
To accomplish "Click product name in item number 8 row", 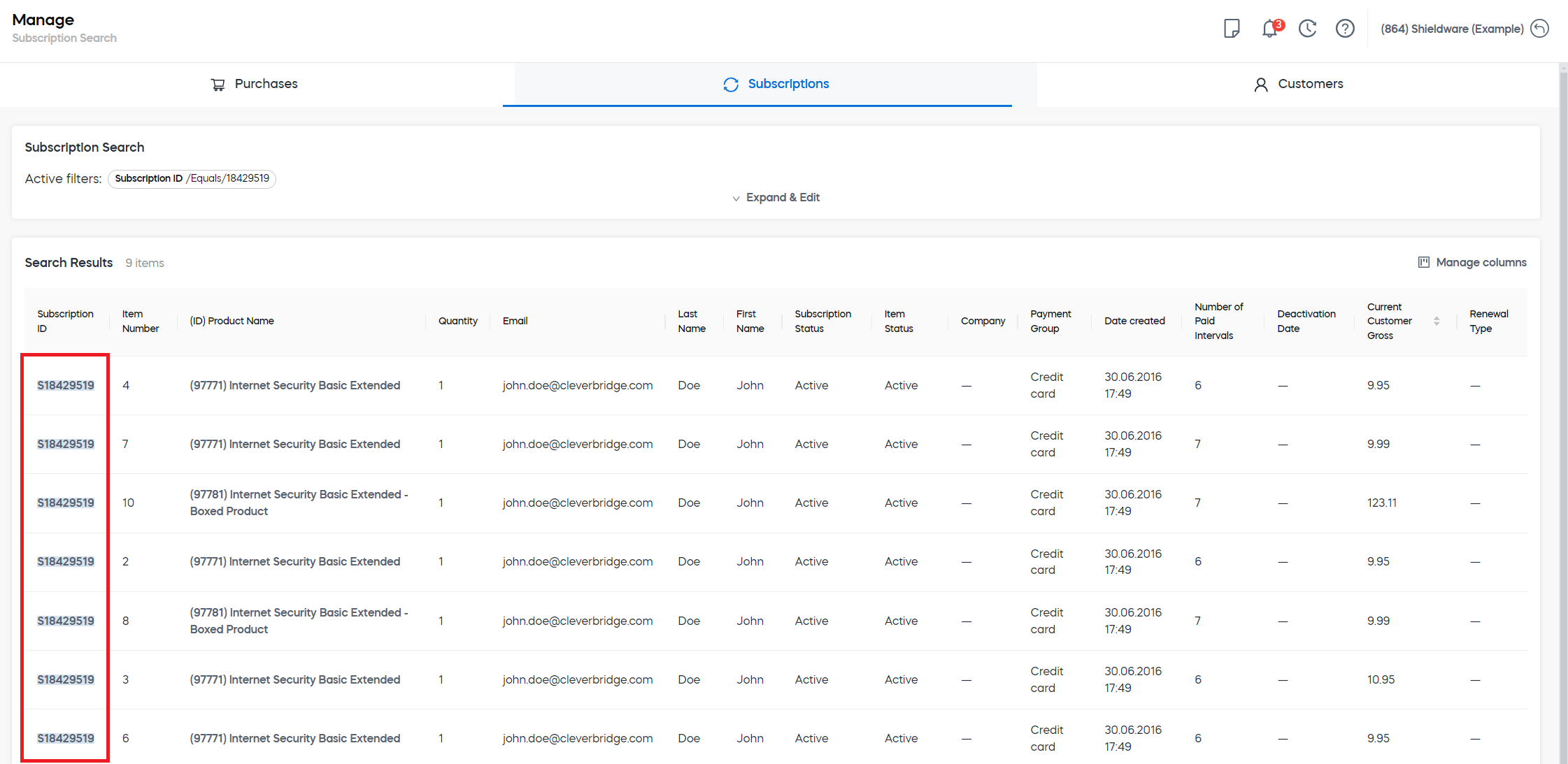I will pos(299,621).
